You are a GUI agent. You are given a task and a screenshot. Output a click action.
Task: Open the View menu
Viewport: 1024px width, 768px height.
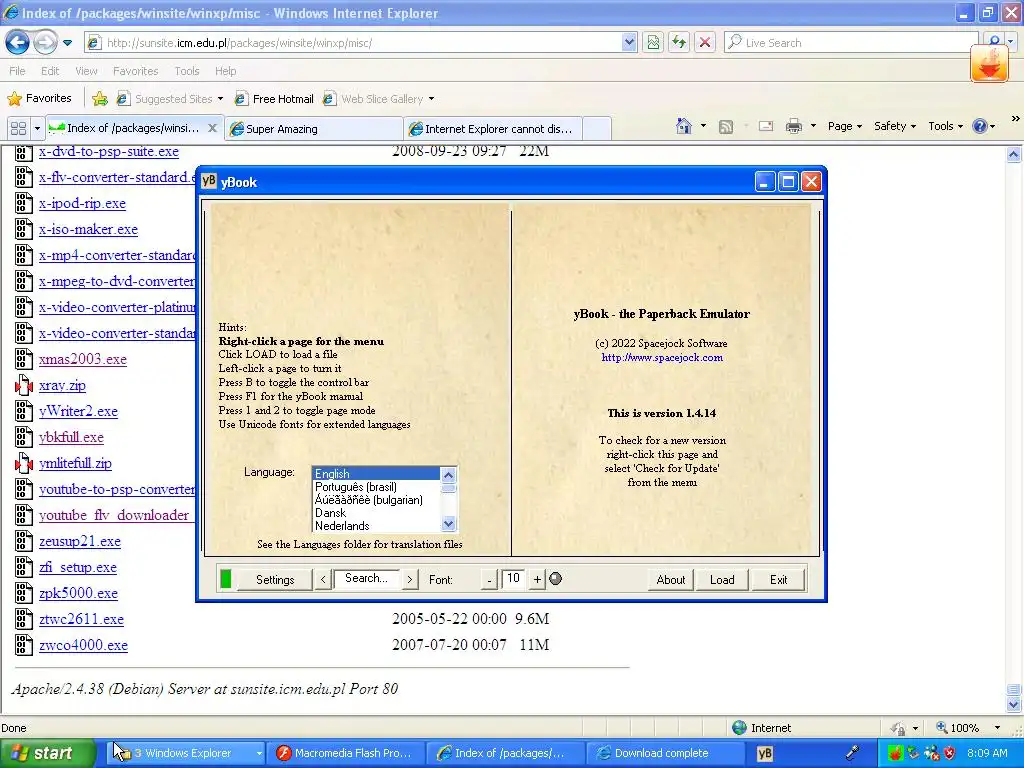tap(86, 71)
